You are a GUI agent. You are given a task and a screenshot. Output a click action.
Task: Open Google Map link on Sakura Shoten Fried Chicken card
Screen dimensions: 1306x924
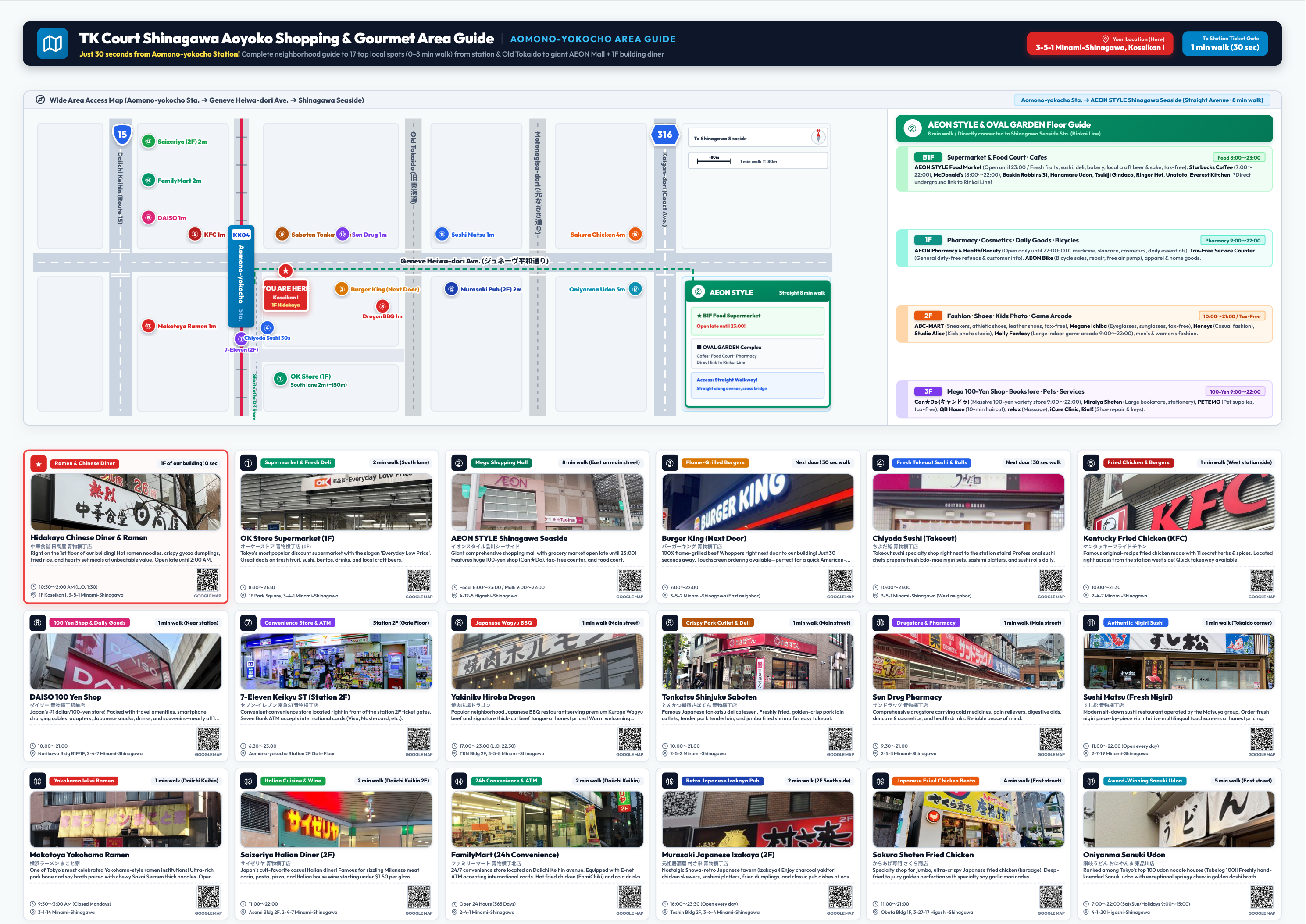[x=1050, y=913]
